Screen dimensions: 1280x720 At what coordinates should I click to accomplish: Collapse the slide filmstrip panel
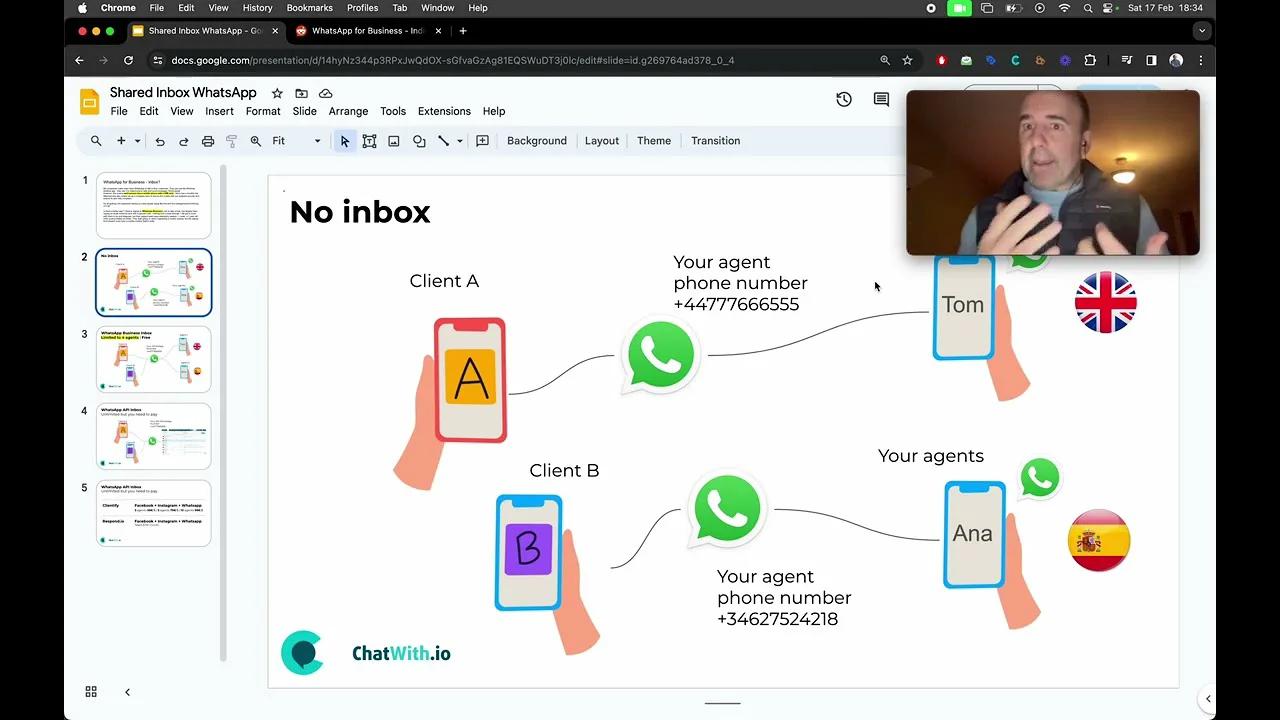coord(127,692)
